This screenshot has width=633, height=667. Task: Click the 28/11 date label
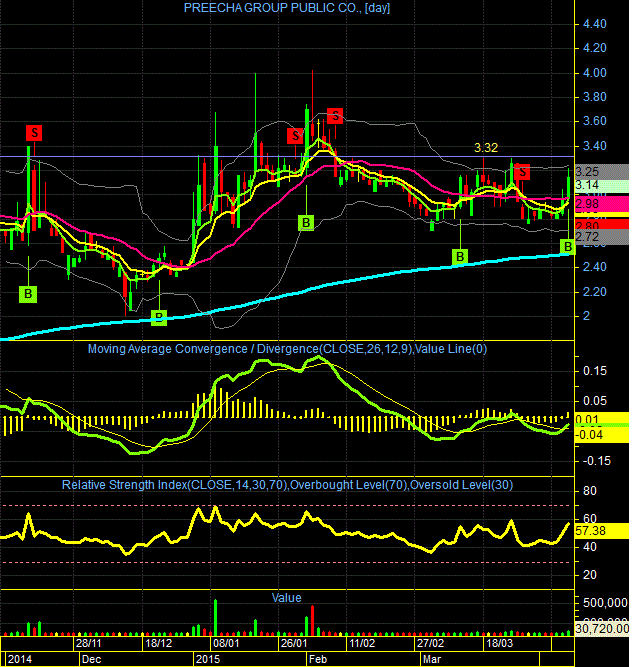coord(88,643)
